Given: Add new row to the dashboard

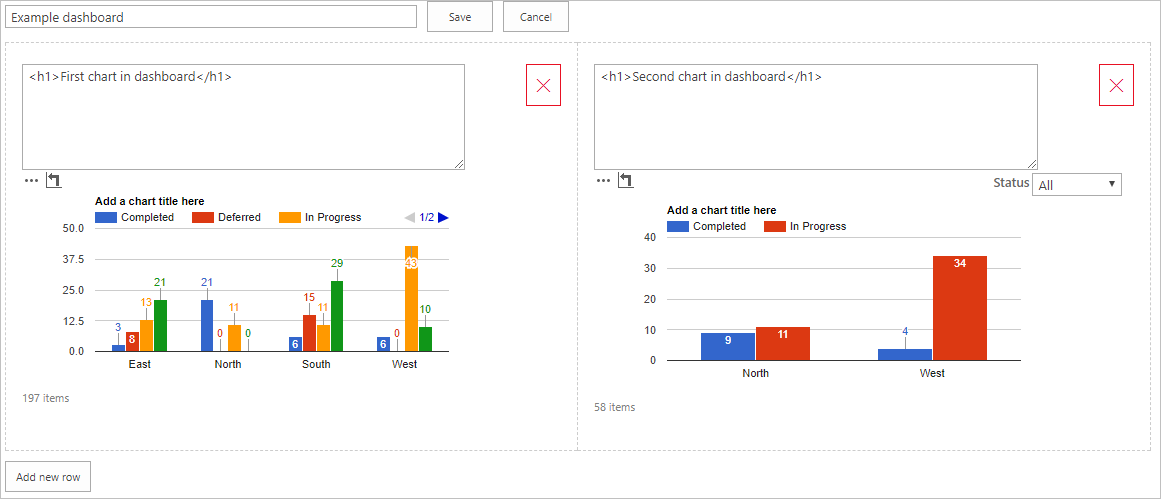Looking at the screenshot, I should 48,477.
